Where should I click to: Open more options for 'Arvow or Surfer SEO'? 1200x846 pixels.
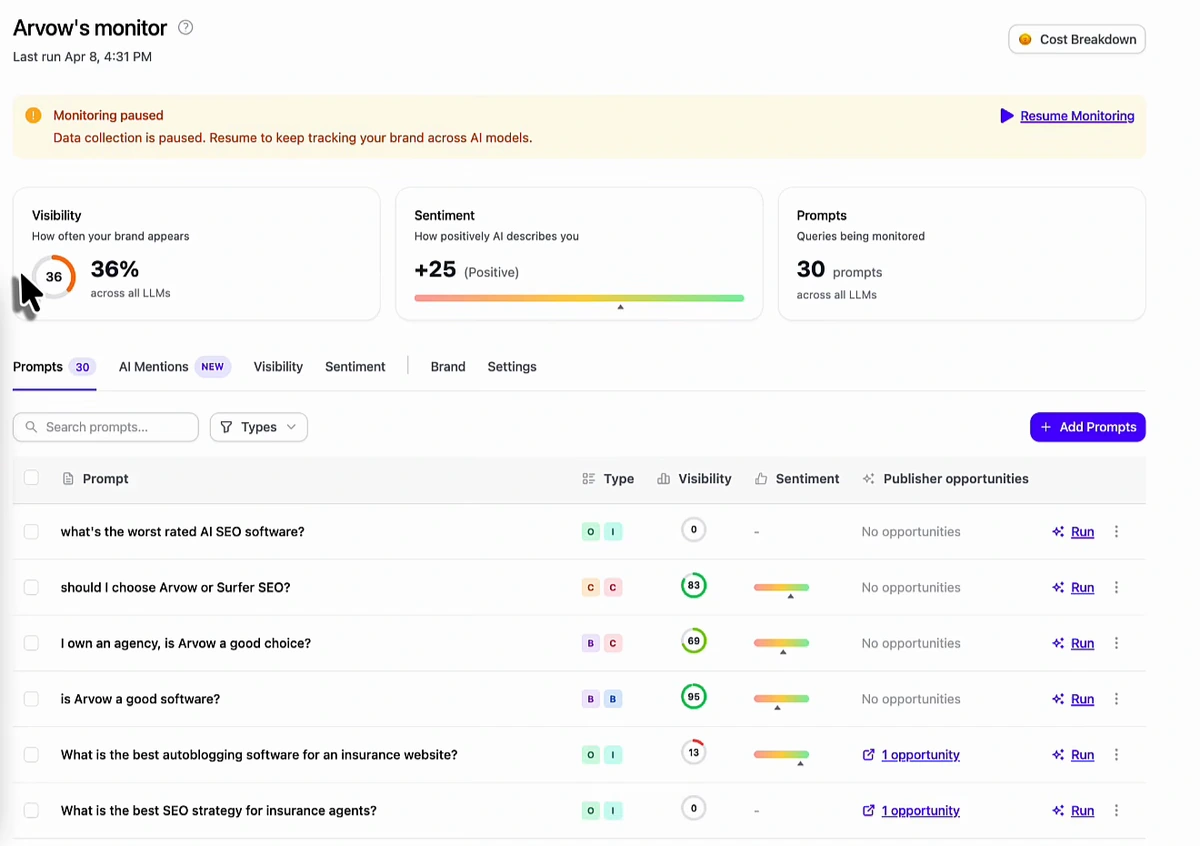point(1117,588)
